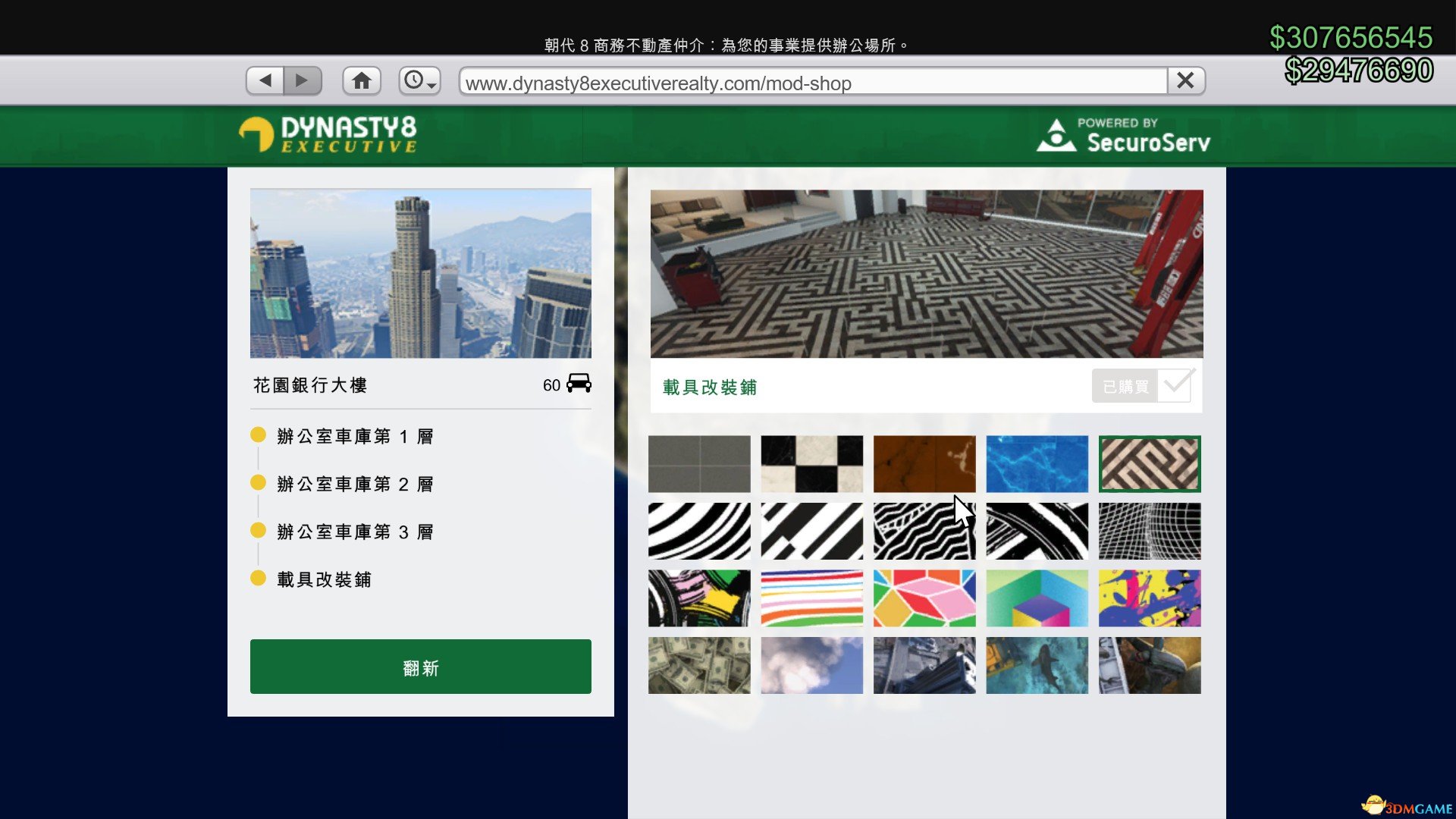Screen dimensions: 1456x819
Task: Click the 花園銀行大樓 skyscraper photo
Action: pyautogui.click(x=421, y=273)
